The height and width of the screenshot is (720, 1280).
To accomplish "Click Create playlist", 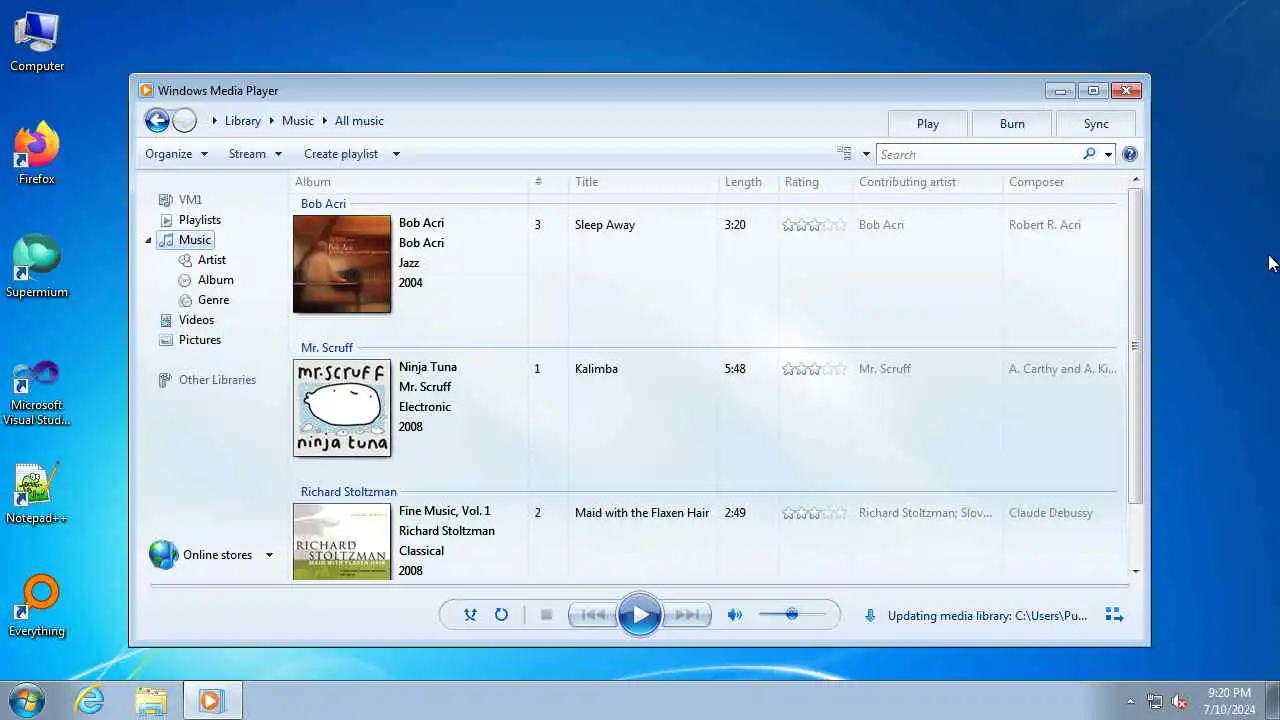I will [x=341, y=154].
